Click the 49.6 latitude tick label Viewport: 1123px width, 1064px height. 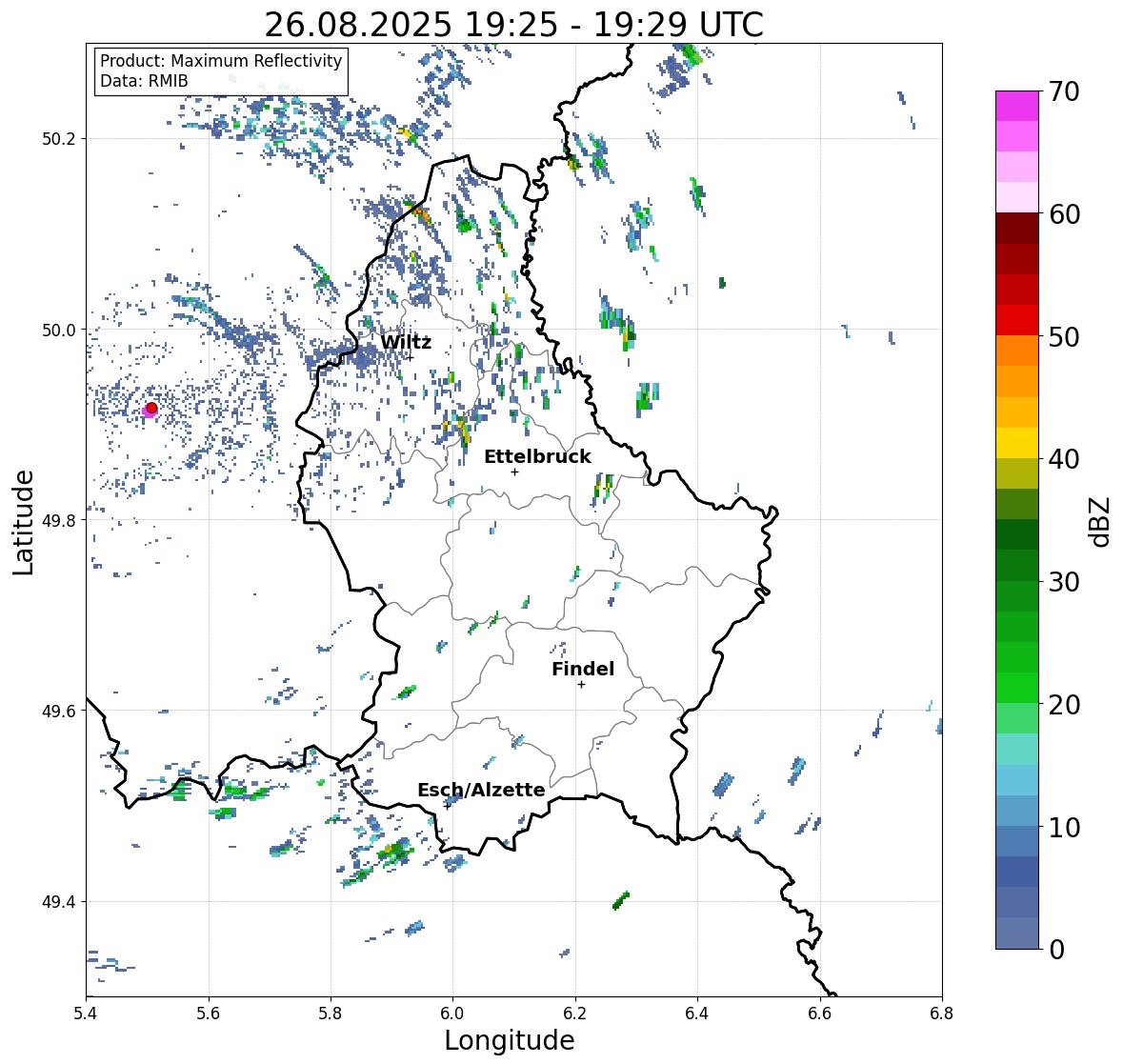tap(59, 711)
